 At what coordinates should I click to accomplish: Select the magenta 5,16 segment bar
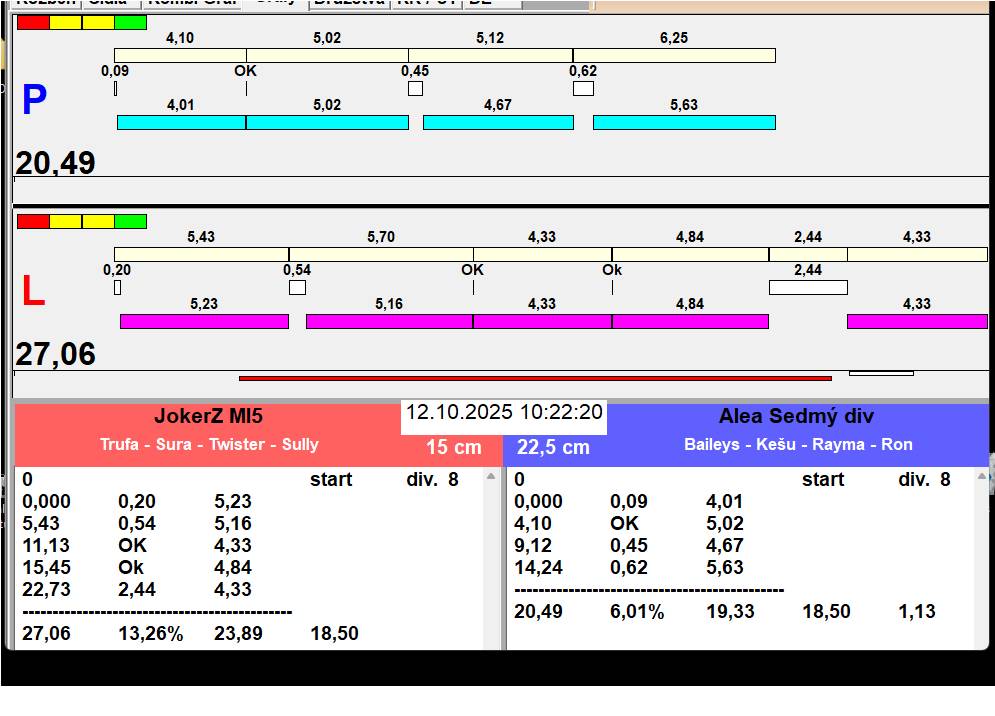pos(389,321)
